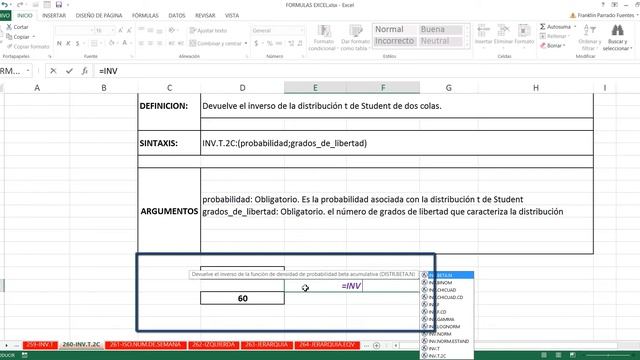The width and height of the screenshot is (640, 360).
Task: Open the Rellenar fill menu
Action: tap(554, 36)
